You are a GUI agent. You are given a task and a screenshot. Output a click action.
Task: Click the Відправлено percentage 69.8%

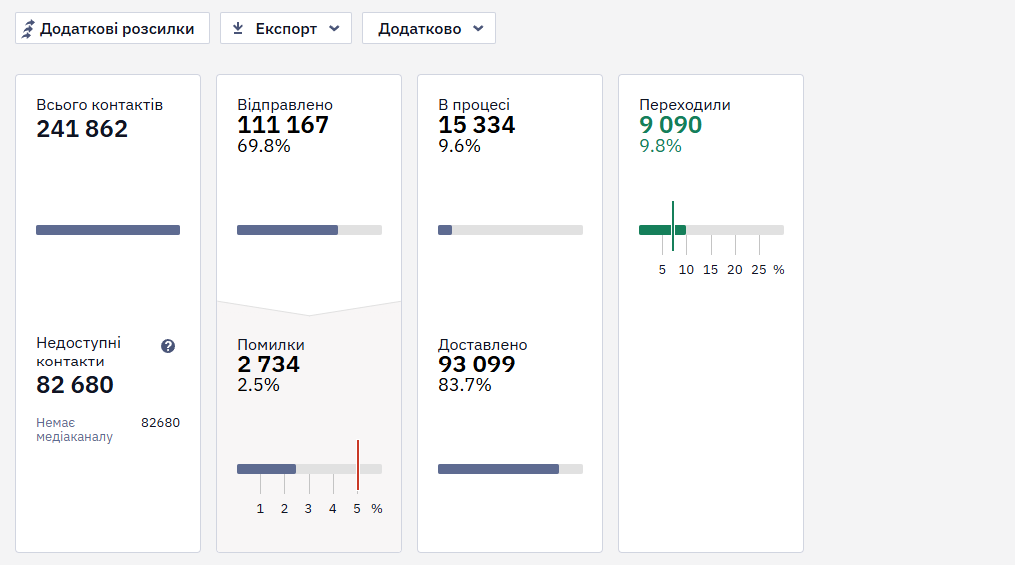coord(263,146)
